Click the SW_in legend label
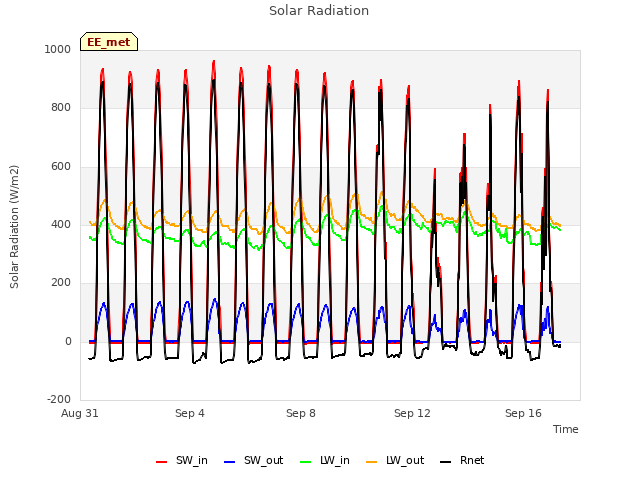 click(x=191, y=461)
